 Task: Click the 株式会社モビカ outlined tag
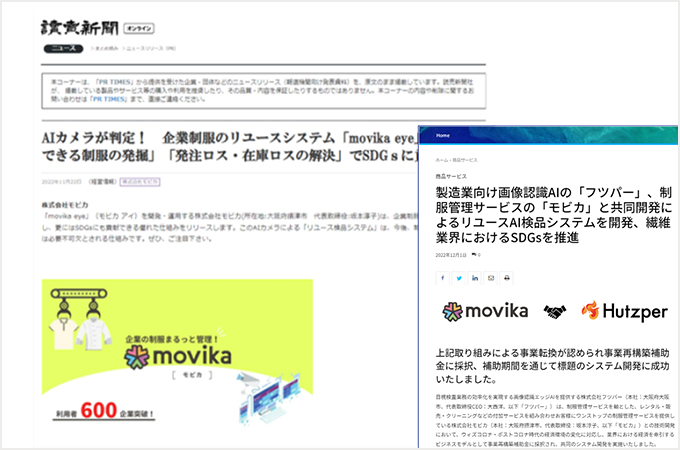pyautogui.click(x=140, y=182)
